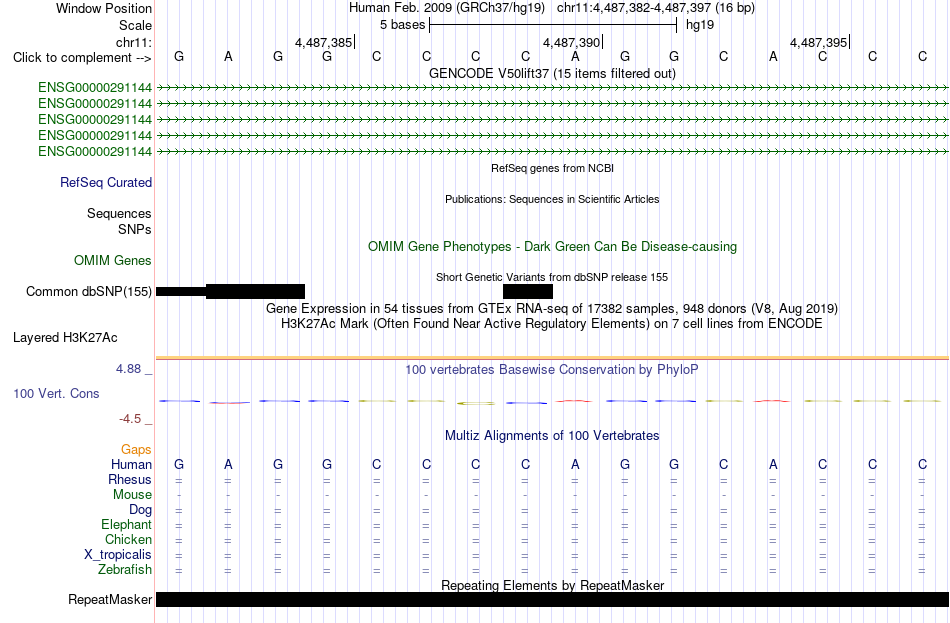The width and height of the screenshot is (950, 623).
Task: Click the wide black dbSNP variant block on the left
Action: point(255,292)
